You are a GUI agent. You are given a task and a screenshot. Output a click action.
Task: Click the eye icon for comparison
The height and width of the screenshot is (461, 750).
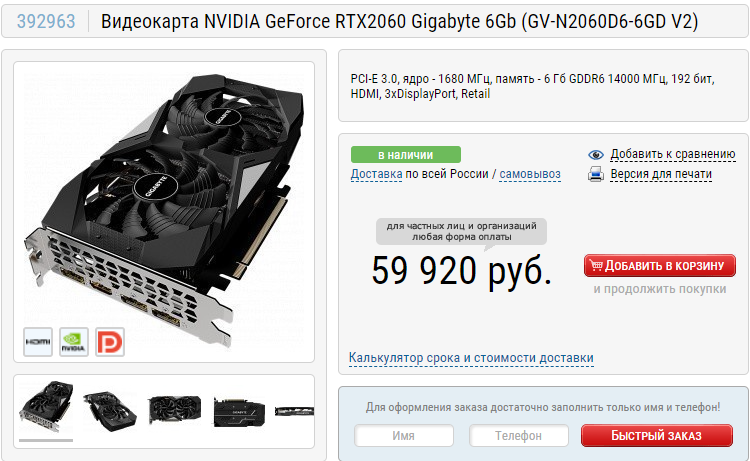point(596,154)
